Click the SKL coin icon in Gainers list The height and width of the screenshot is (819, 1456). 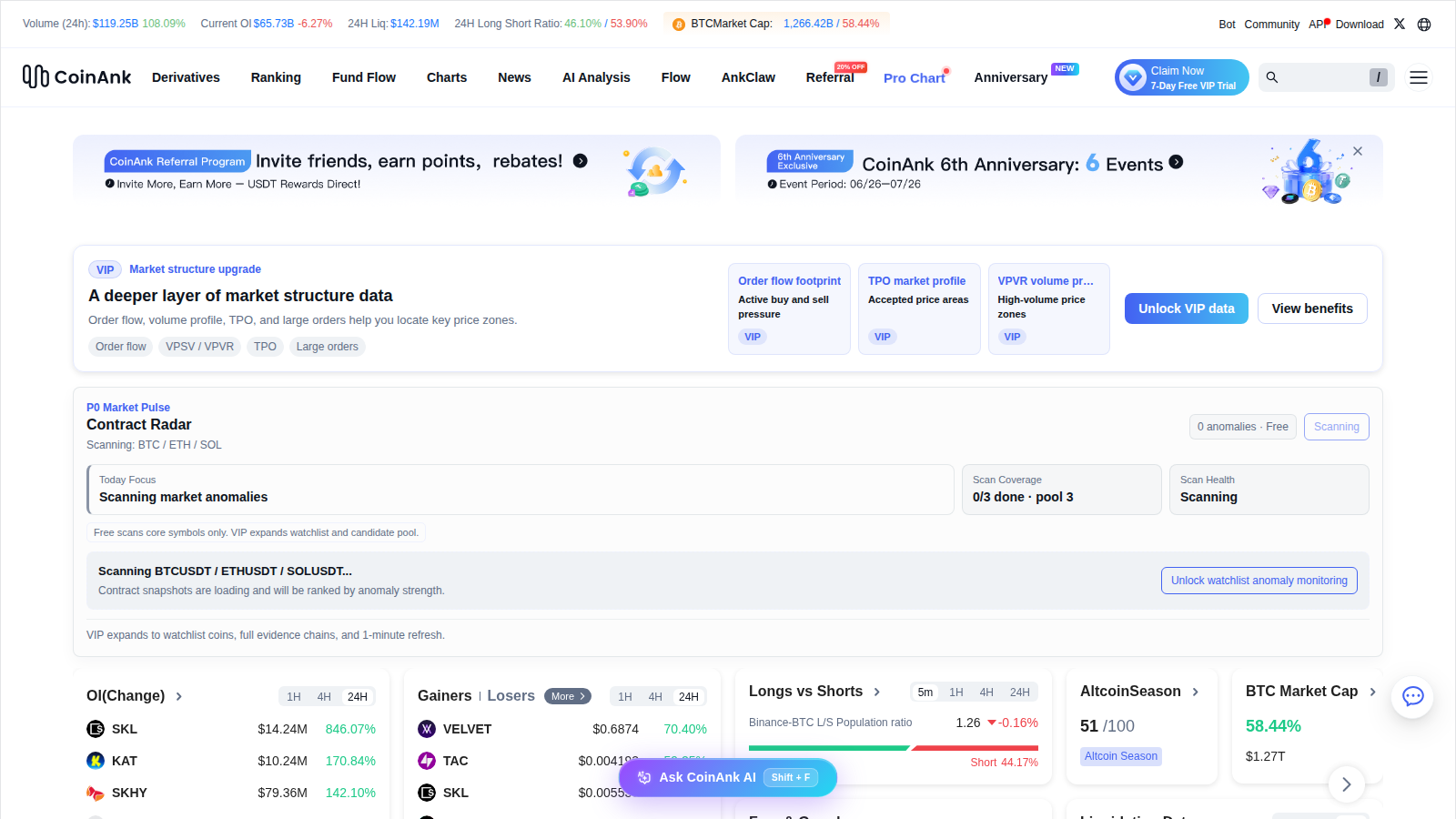coord(427,793)
